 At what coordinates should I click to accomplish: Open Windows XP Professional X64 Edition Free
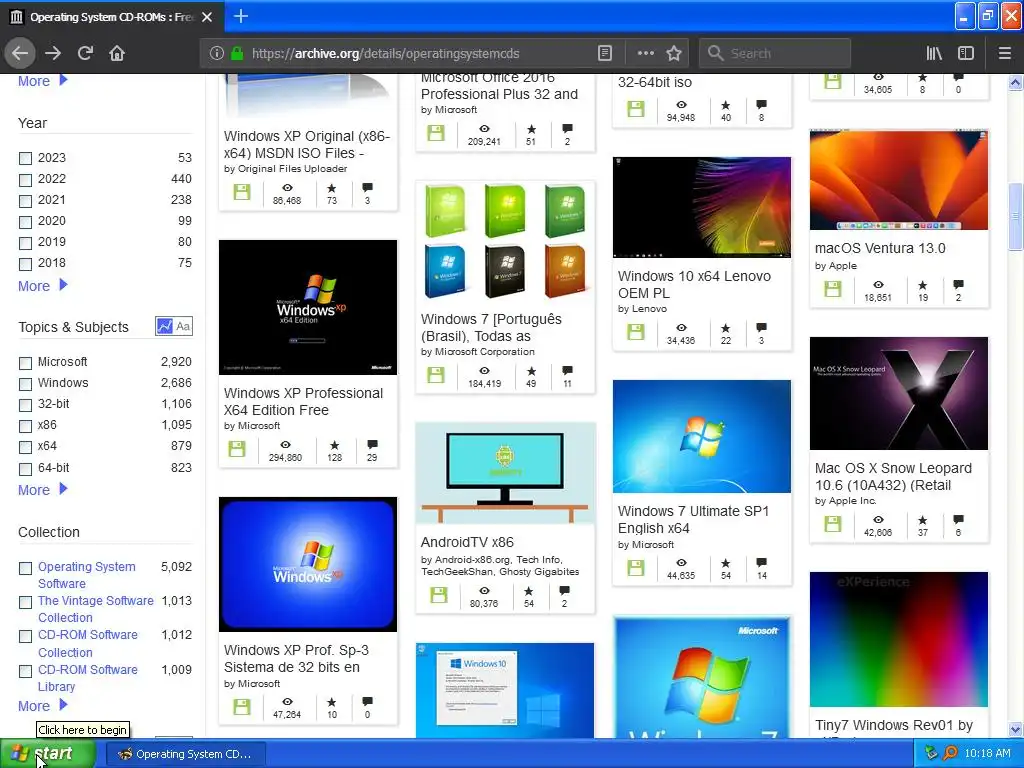[x=303, y=402]
